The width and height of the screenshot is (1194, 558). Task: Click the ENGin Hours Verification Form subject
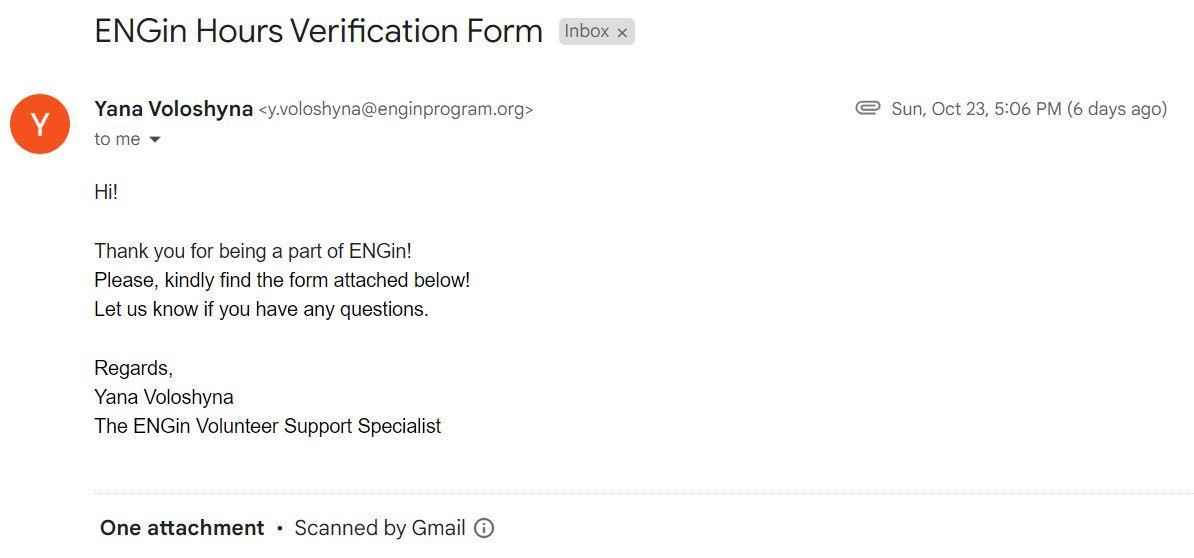click(318, 31)
